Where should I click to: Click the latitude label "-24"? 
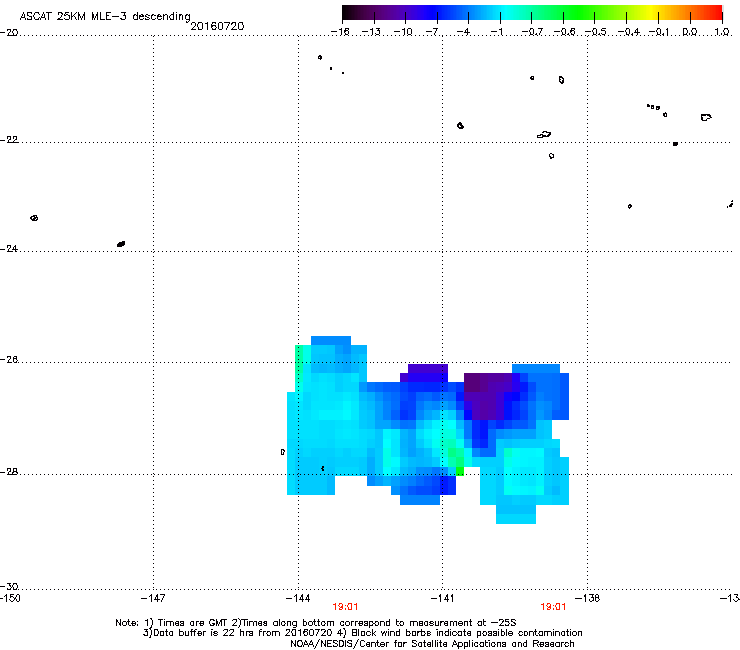9,248
